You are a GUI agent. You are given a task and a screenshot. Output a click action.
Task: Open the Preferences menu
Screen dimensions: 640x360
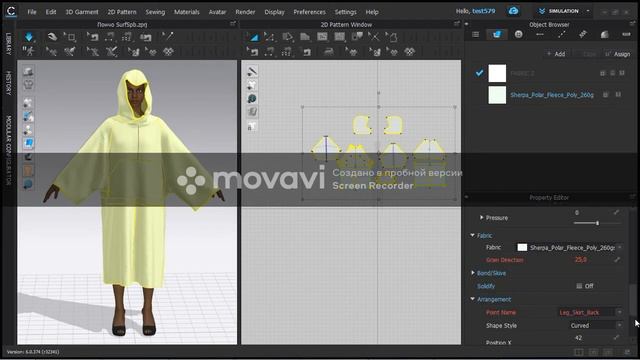[x=309, y=12]
